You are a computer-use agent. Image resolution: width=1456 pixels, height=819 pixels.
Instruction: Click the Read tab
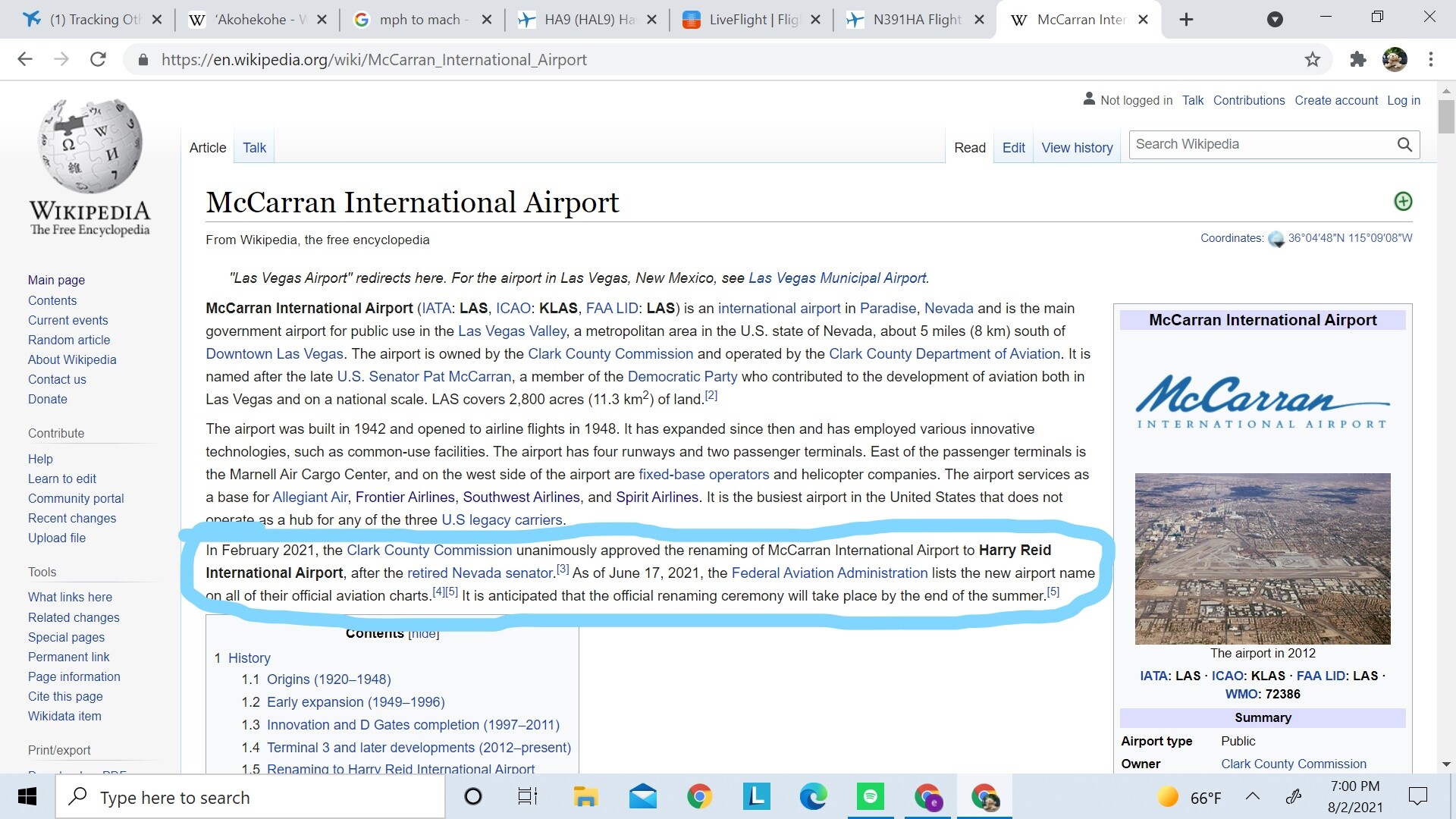coord(970,148)
